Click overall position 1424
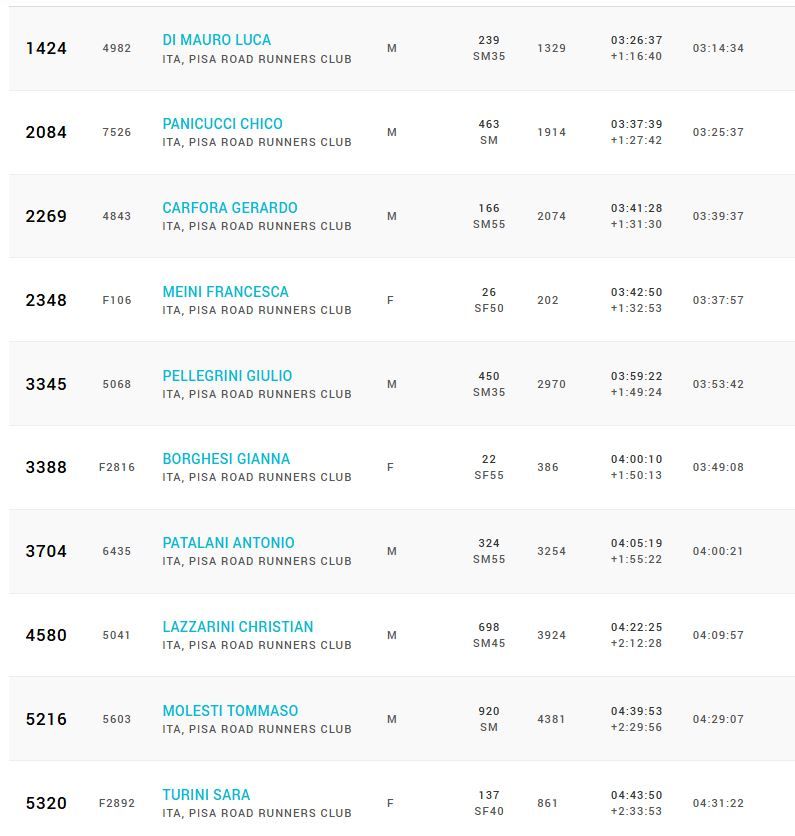The width and height of the screenshot is (795, 836). tap(46, 48)
